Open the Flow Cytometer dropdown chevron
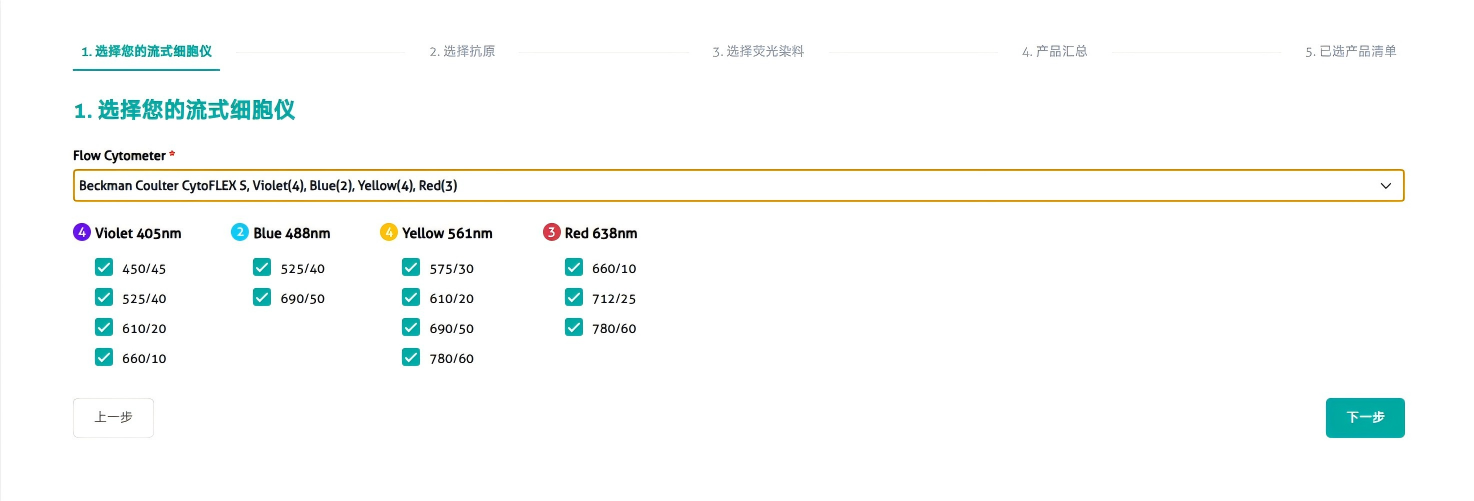This screenshot has width=1474, height=501. [1386, 186]
